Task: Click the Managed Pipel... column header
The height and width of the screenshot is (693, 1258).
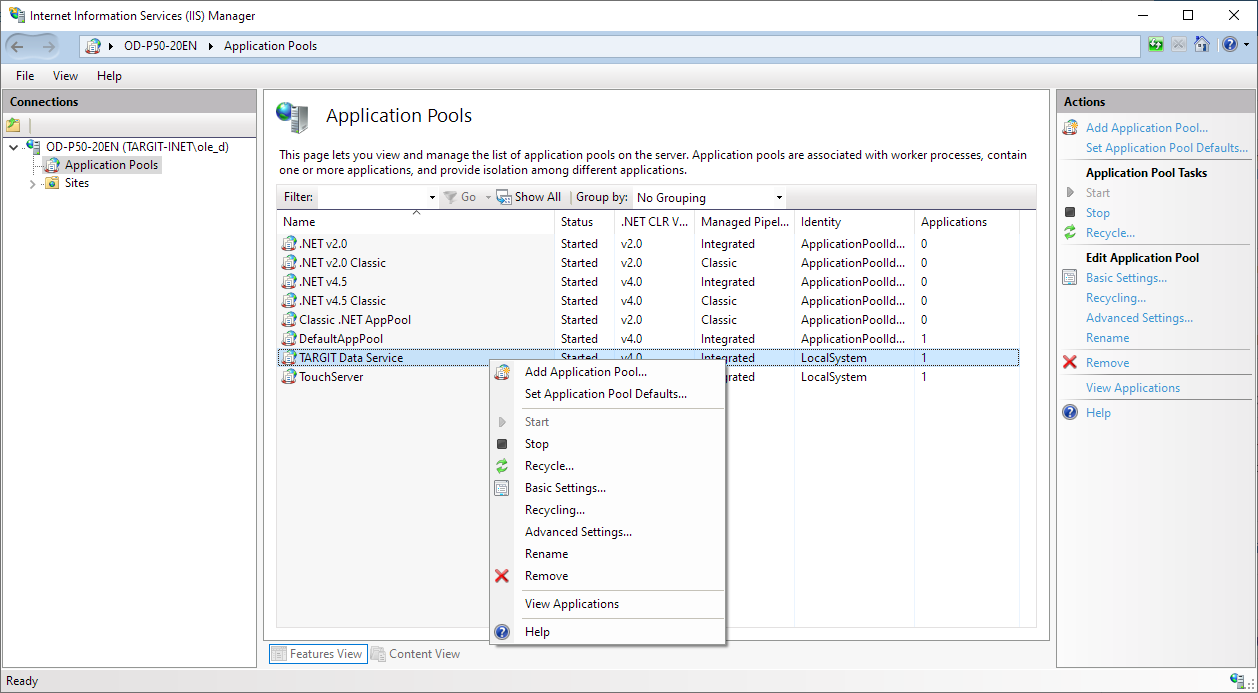Action: [x=744, y=222]
